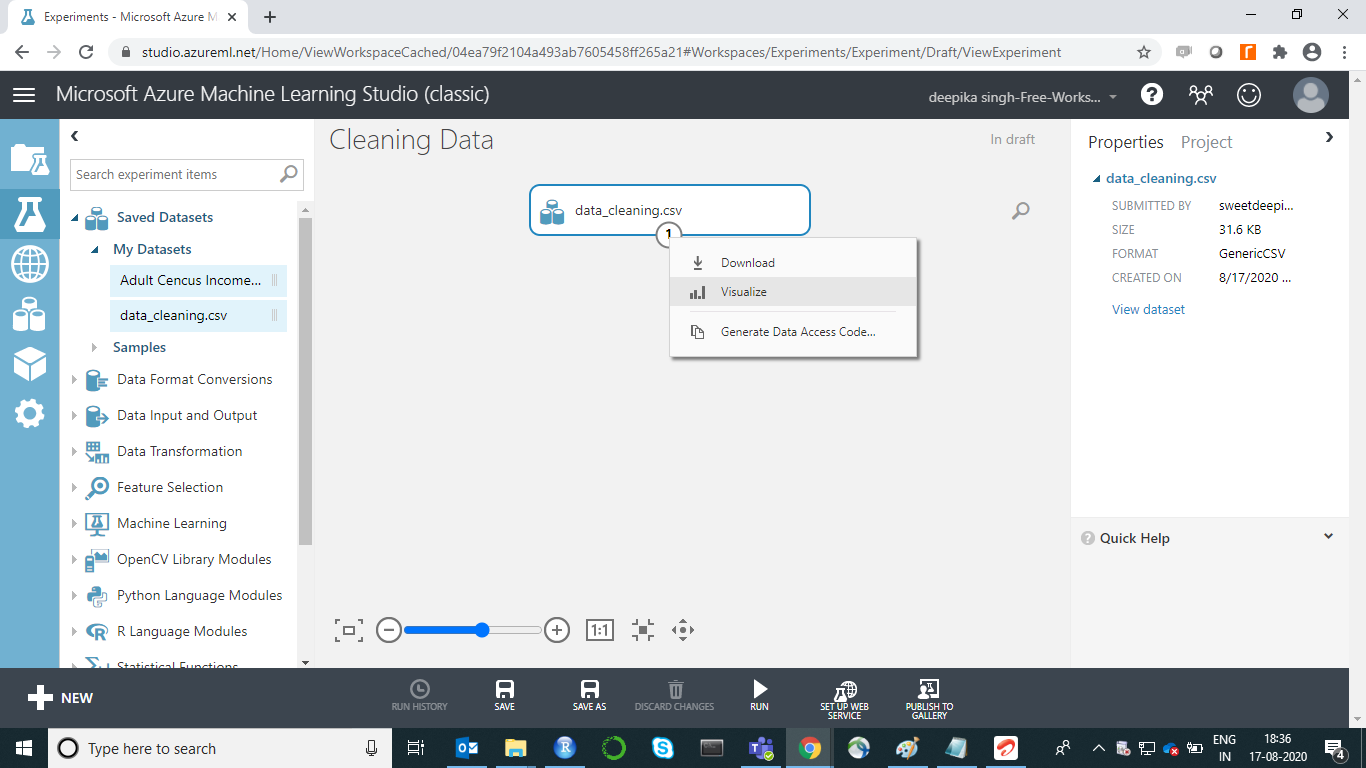This screenshot has height=768, width=1366.
Task: Click the help question mark icon
Action: click(x=1152, y=95)
